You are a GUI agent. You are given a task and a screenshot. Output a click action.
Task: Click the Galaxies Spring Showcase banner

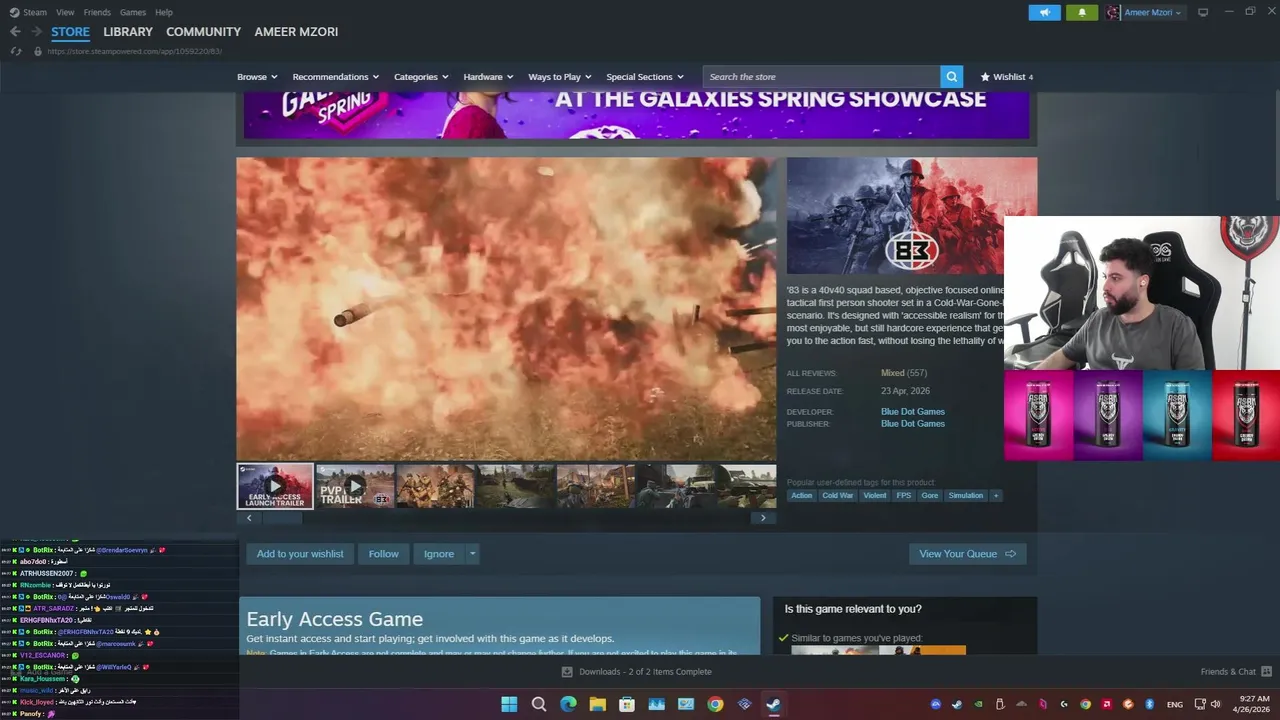coord(636,115)
